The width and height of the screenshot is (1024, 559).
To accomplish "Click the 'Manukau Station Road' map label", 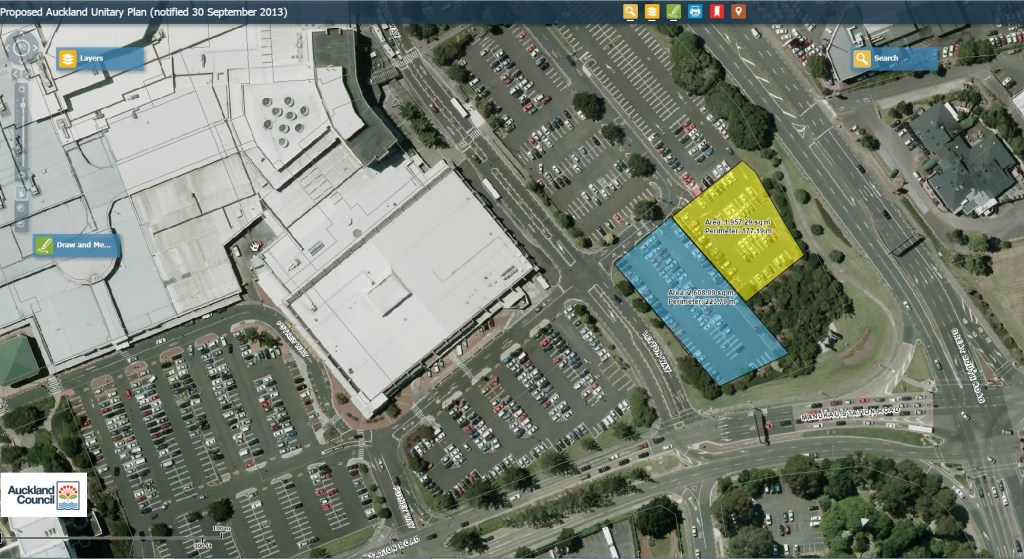I will coord(851,413).
